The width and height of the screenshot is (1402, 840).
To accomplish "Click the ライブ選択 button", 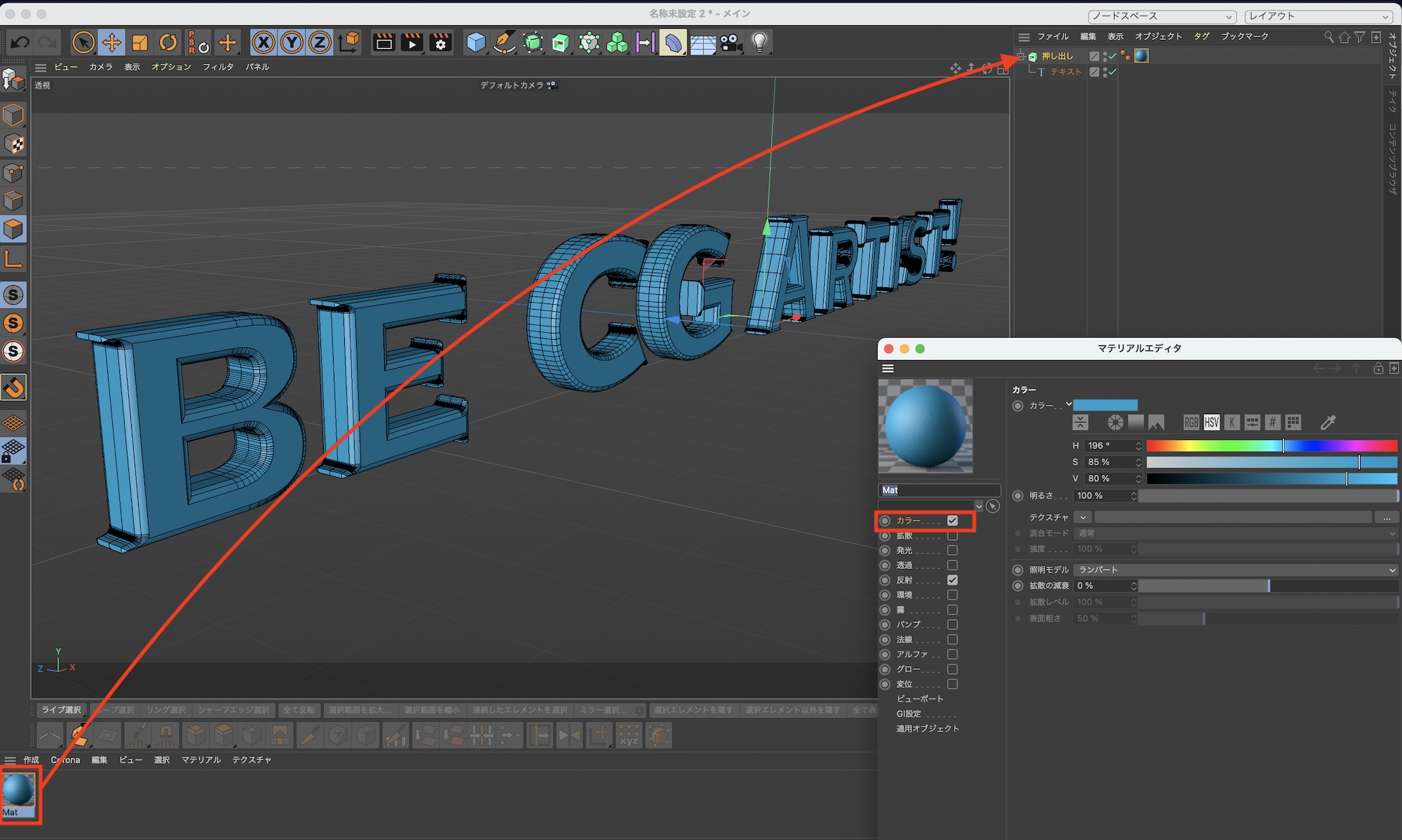I will (61, 710).
